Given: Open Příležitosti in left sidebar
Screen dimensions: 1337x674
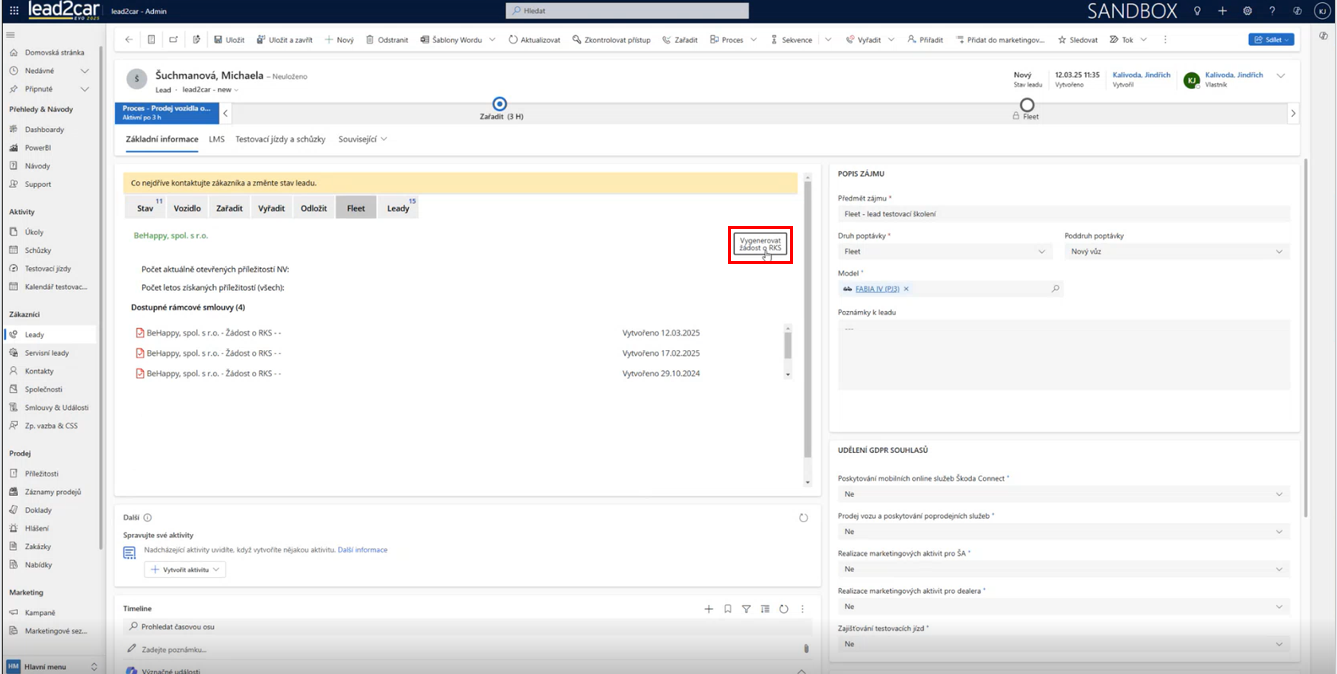Looking at the screenshot, I should [41, 474].
